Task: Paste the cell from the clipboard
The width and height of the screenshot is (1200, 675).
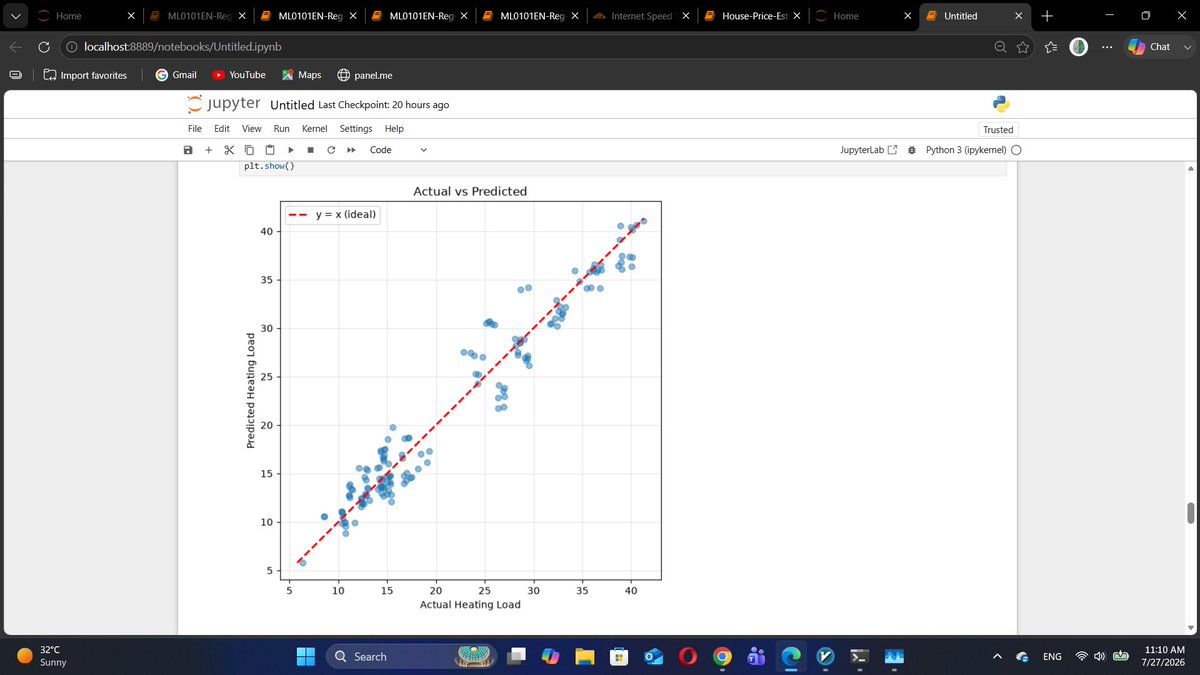Action: click(x=270, y=150)
